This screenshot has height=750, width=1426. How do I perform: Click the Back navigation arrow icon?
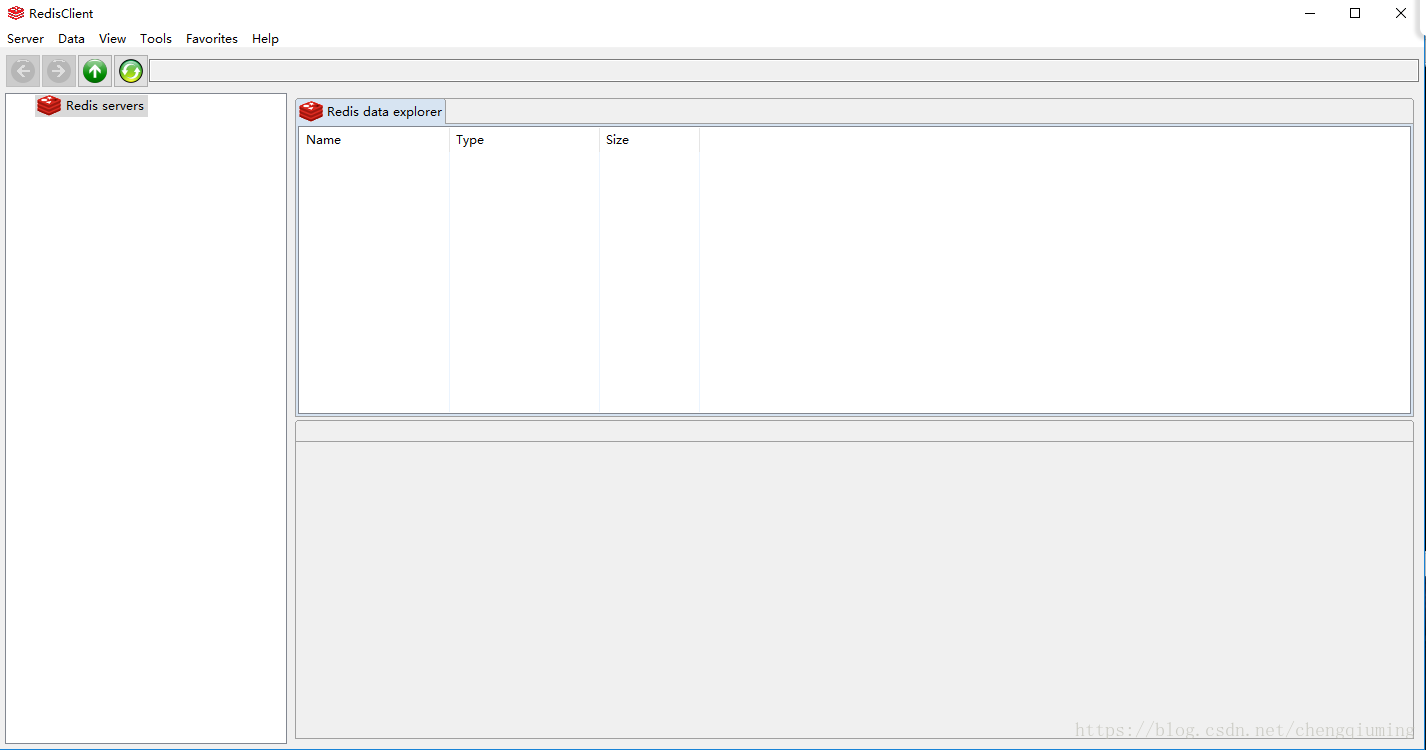(x=24, y=71)
